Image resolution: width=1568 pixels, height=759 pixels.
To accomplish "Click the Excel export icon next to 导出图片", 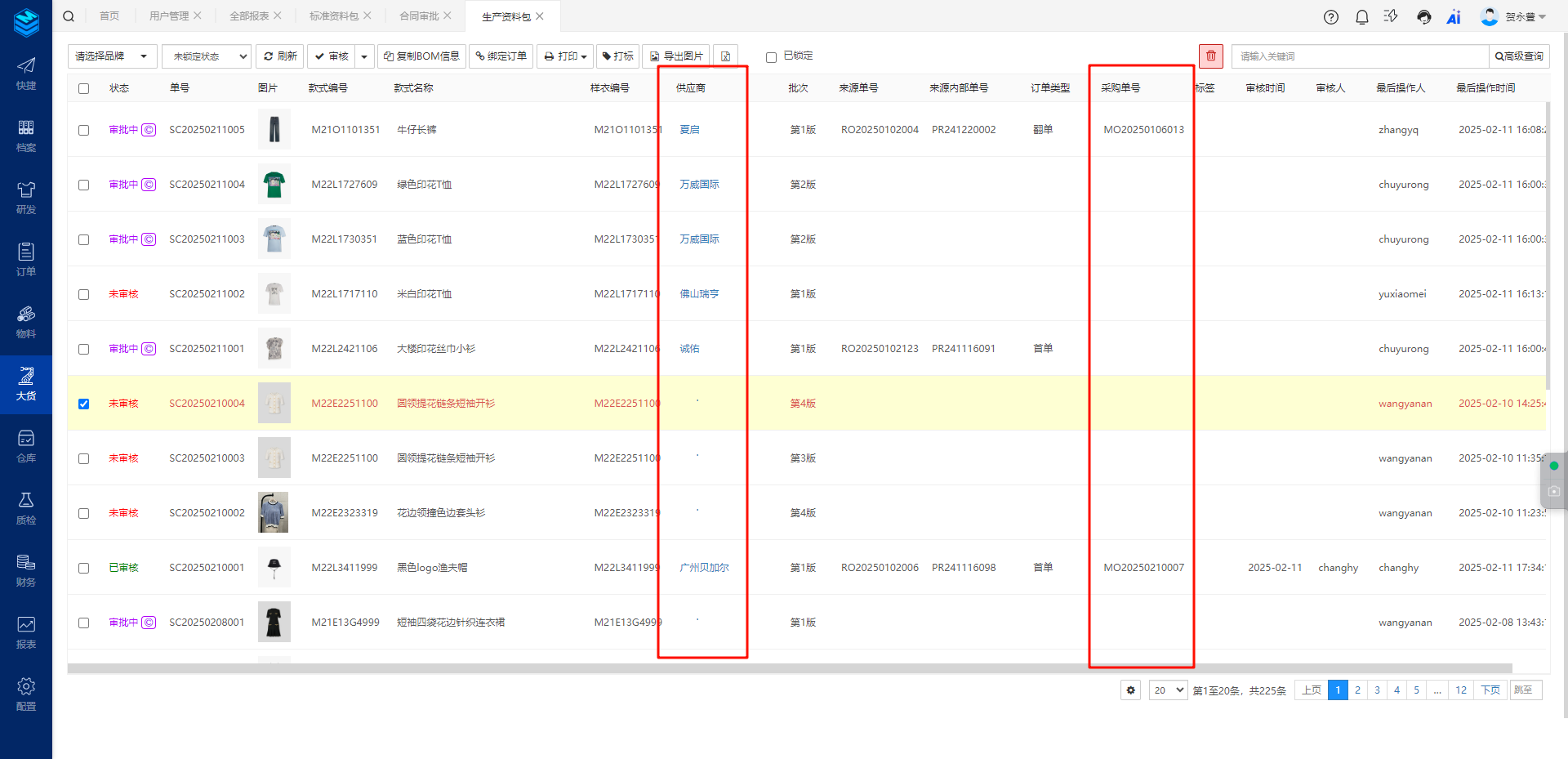I will point(725,56).
